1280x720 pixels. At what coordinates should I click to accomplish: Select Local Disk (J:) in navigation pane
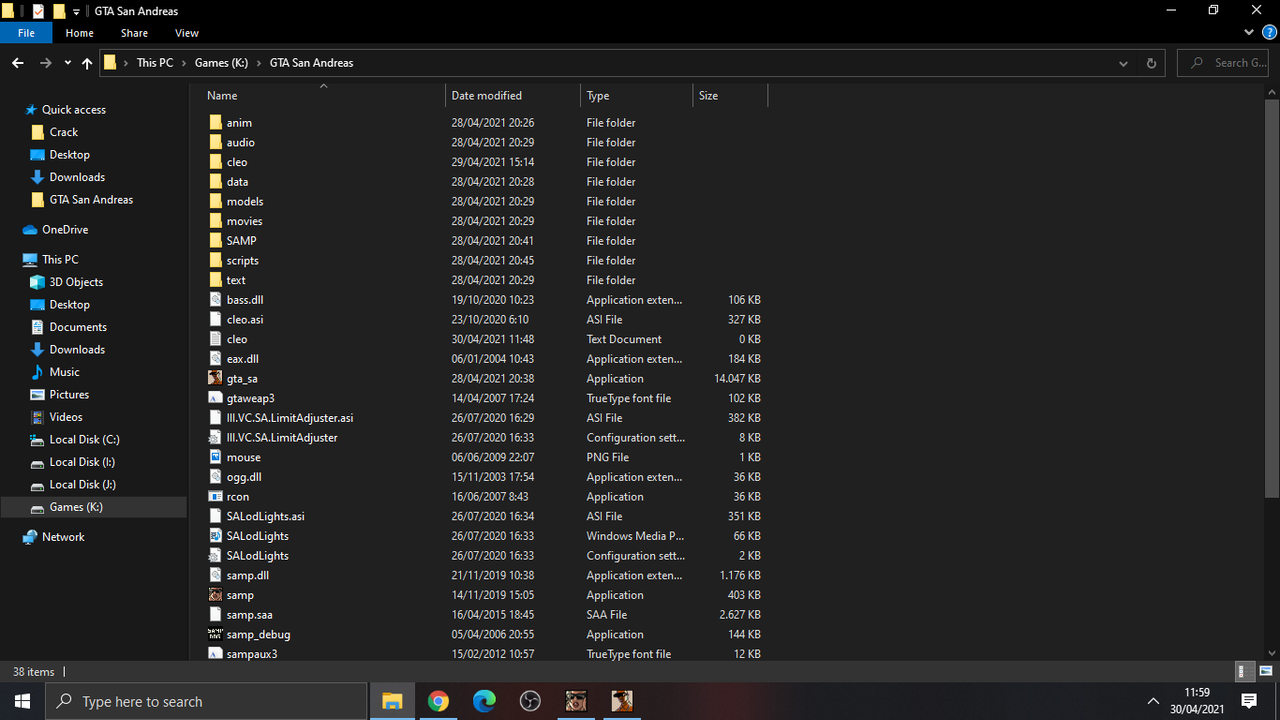tap(83, 484)
